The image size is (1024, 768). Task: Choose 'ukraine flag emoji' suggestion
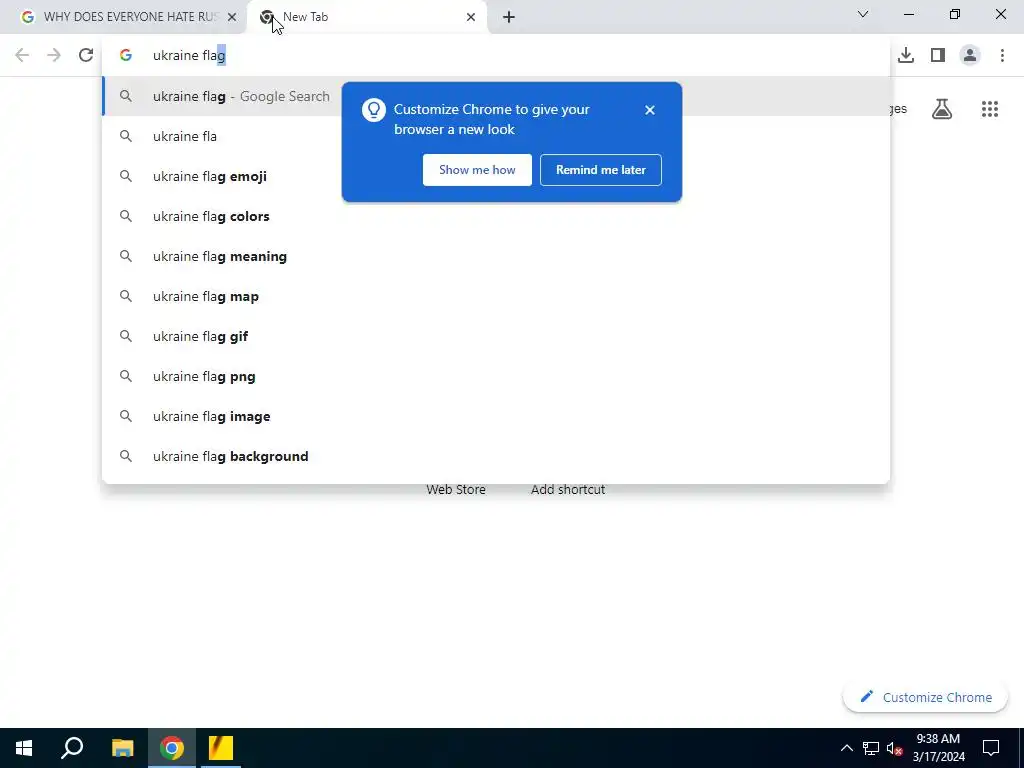[496, 176]
